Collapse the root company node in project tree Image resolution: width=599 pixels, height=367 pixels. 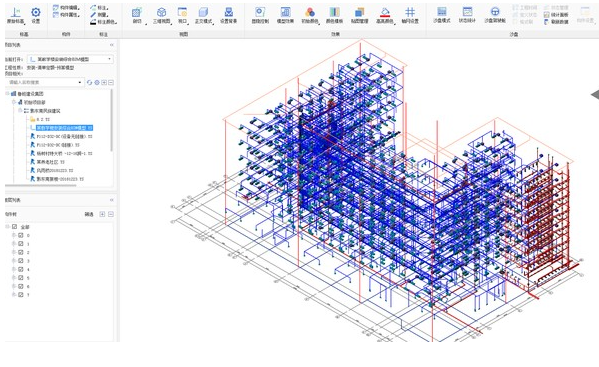pos(7,94)
